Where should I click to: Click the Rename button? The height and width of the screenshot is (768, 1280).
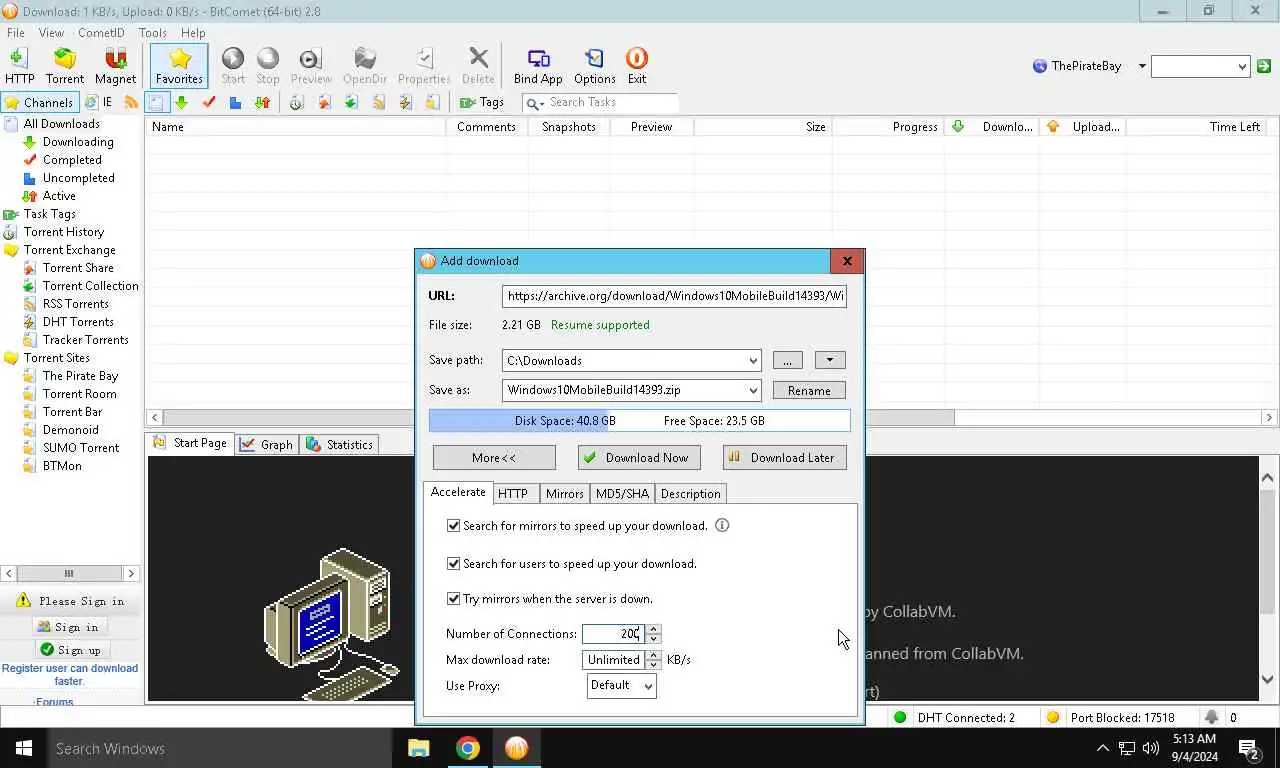pyautogui.click(x=809, y=391)
